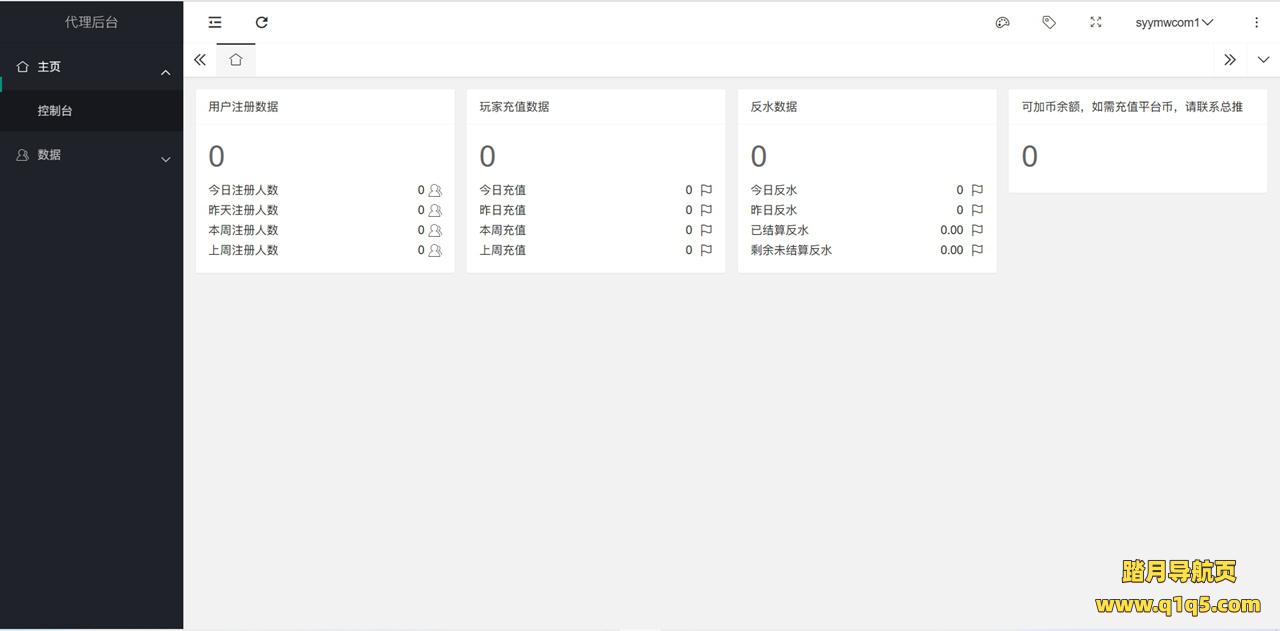The width and height of the screenshot is (1280, 631).
Task: Click flag icon beside 已结算反水
Action: (x=977, y=230)
